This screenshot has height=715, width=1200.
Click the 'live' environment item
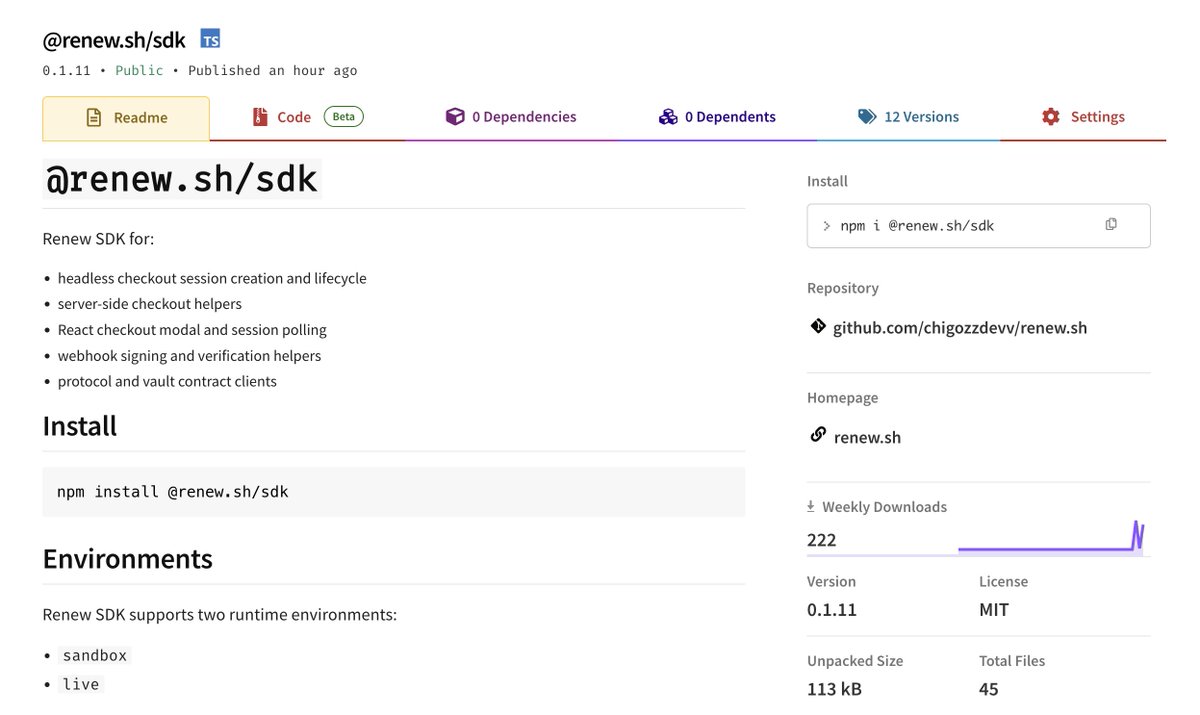tap(81, 684)
